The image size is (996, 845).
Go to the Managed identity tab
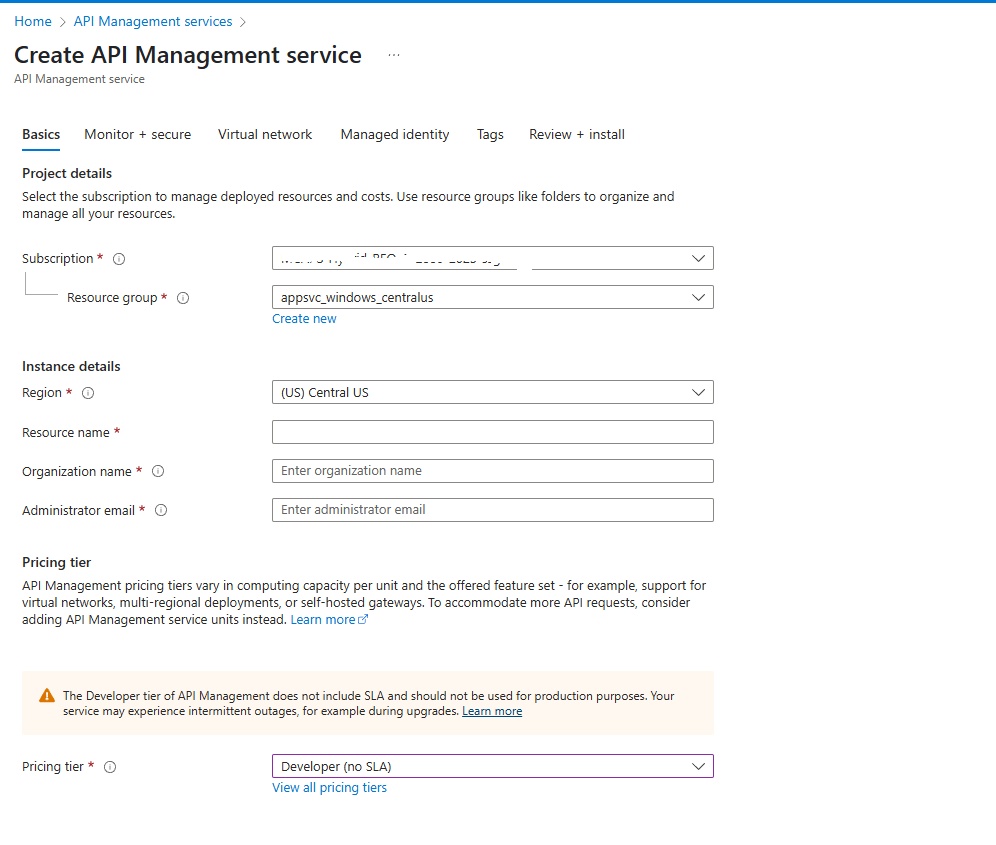click(395, 135)
